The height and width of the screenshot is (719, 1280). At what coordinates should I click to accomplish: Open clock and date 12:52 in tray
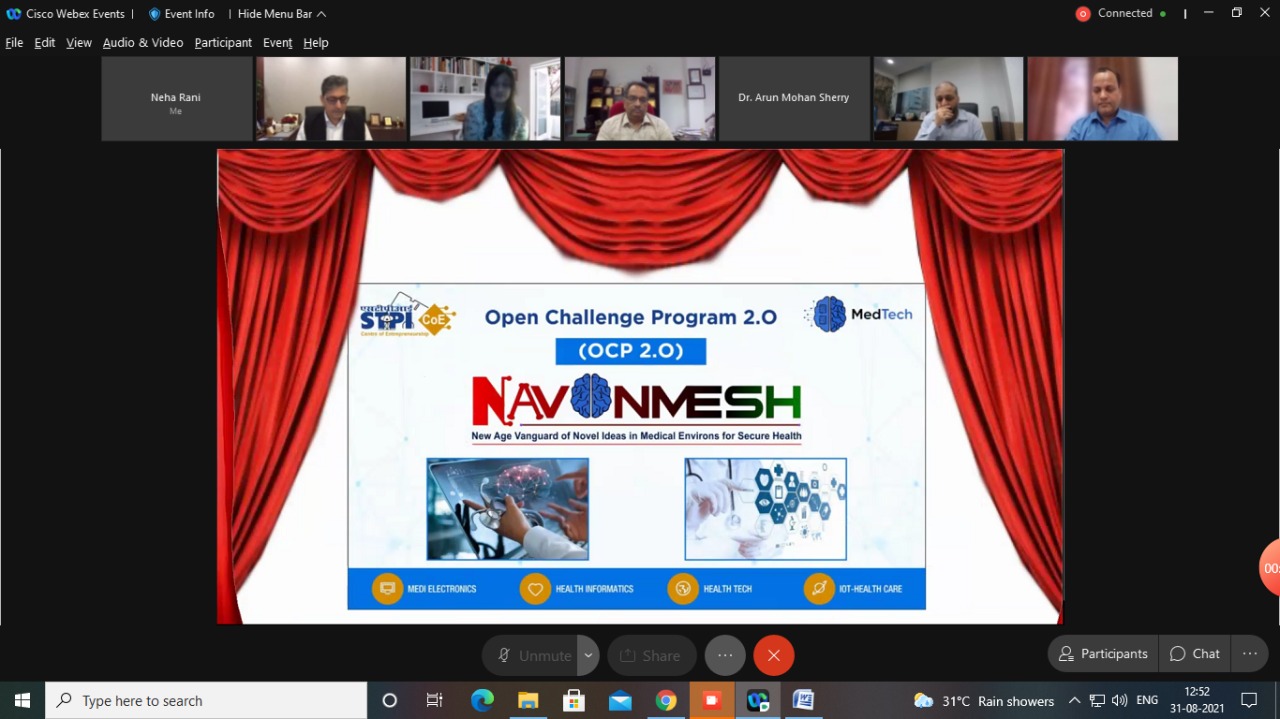click(1197, 700)
